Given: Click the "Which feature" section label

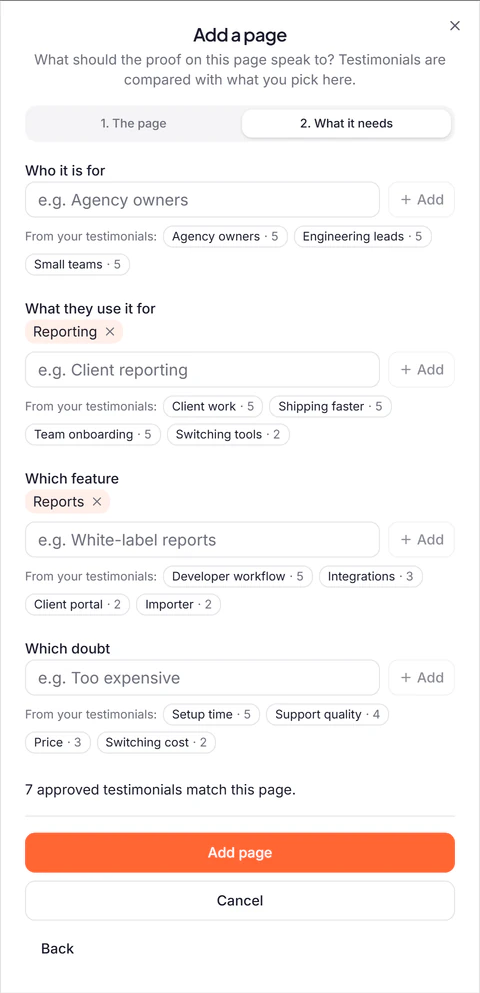Looking at the screenshot, I should point(72,479).
